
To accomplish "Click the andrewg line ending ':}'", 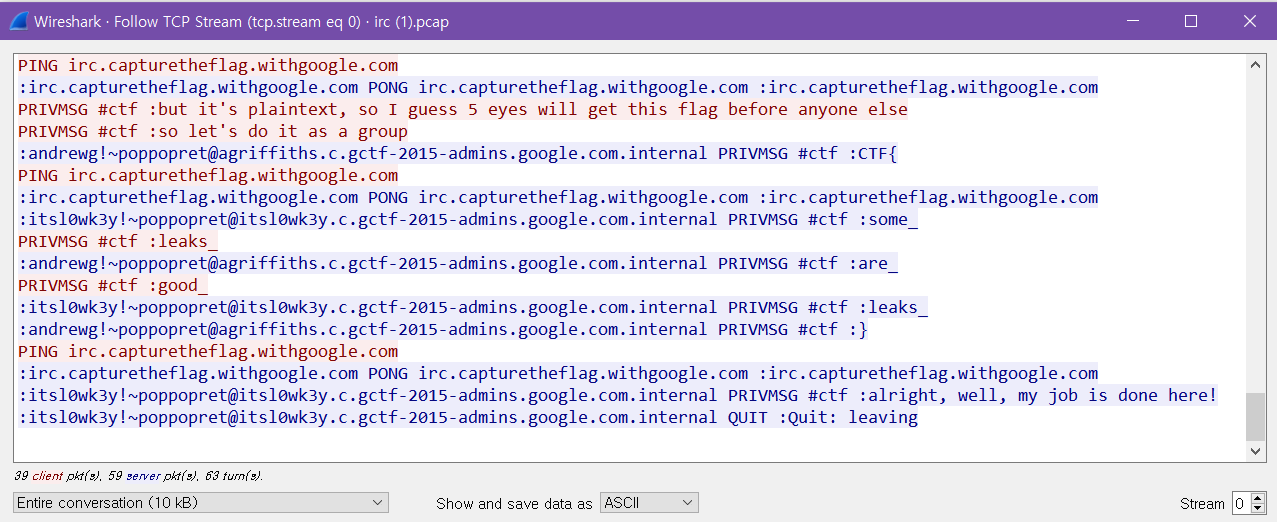I will pyautogui.click(x=443, y=330).
